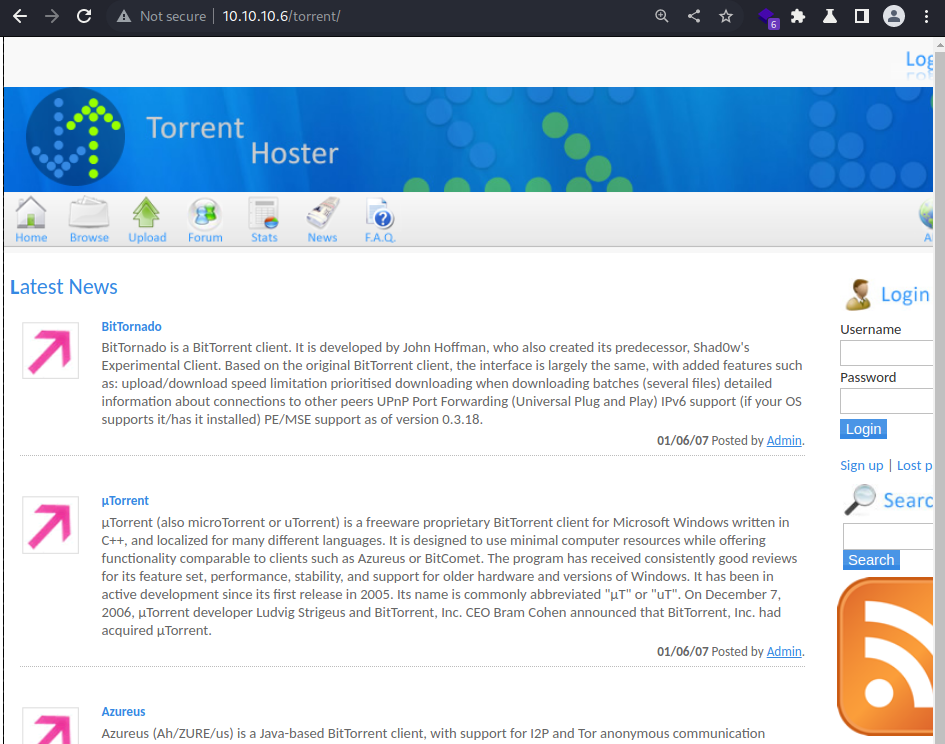
Task: Open the µTorrent news title link
Action: 125,501
